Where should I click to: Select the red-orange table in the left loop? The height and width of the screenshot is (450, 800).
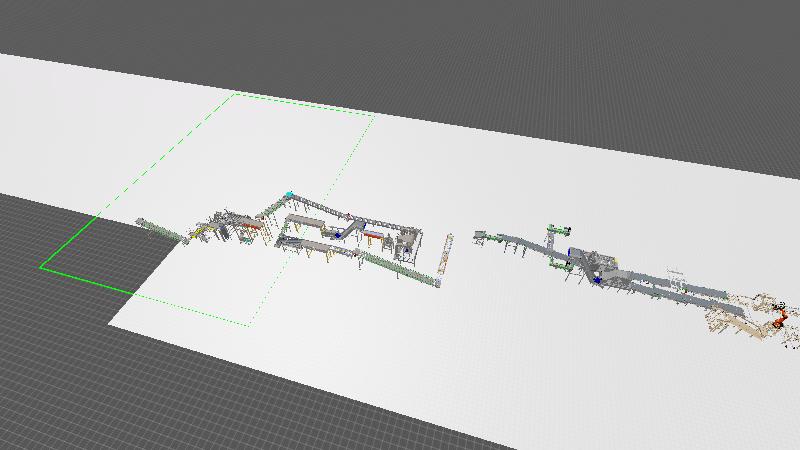(374, 236)
